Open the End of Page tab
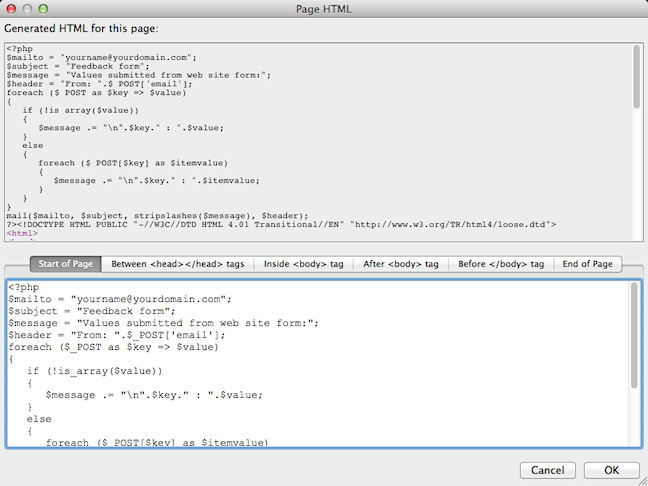This screenshot has width=648, height=486. [x=588, y=264]
